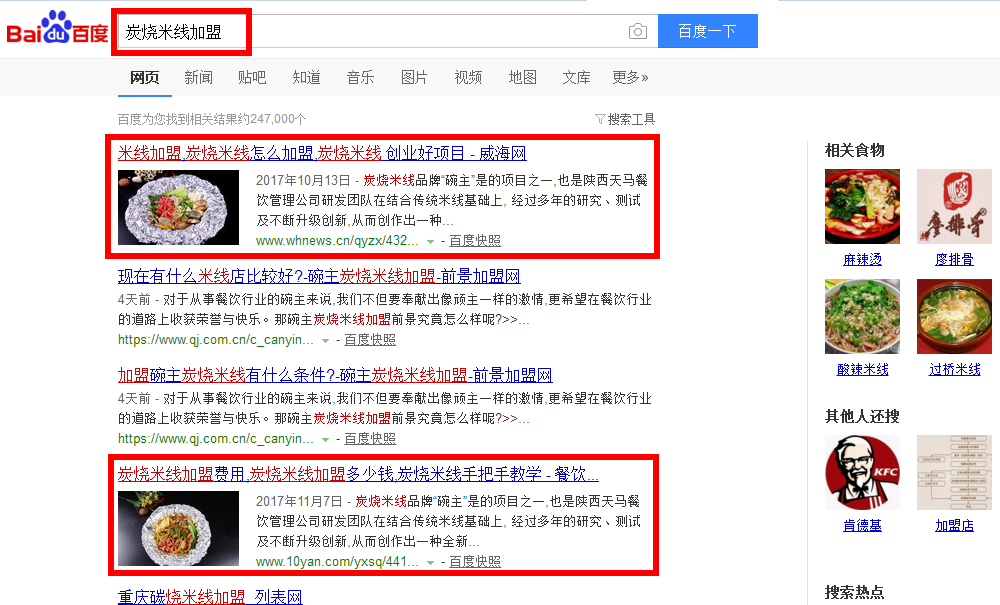The width and height of the screenshot is (1000, 605).
Task: Open the 过桥米线 food thumbnail
Action: [954, 316]
